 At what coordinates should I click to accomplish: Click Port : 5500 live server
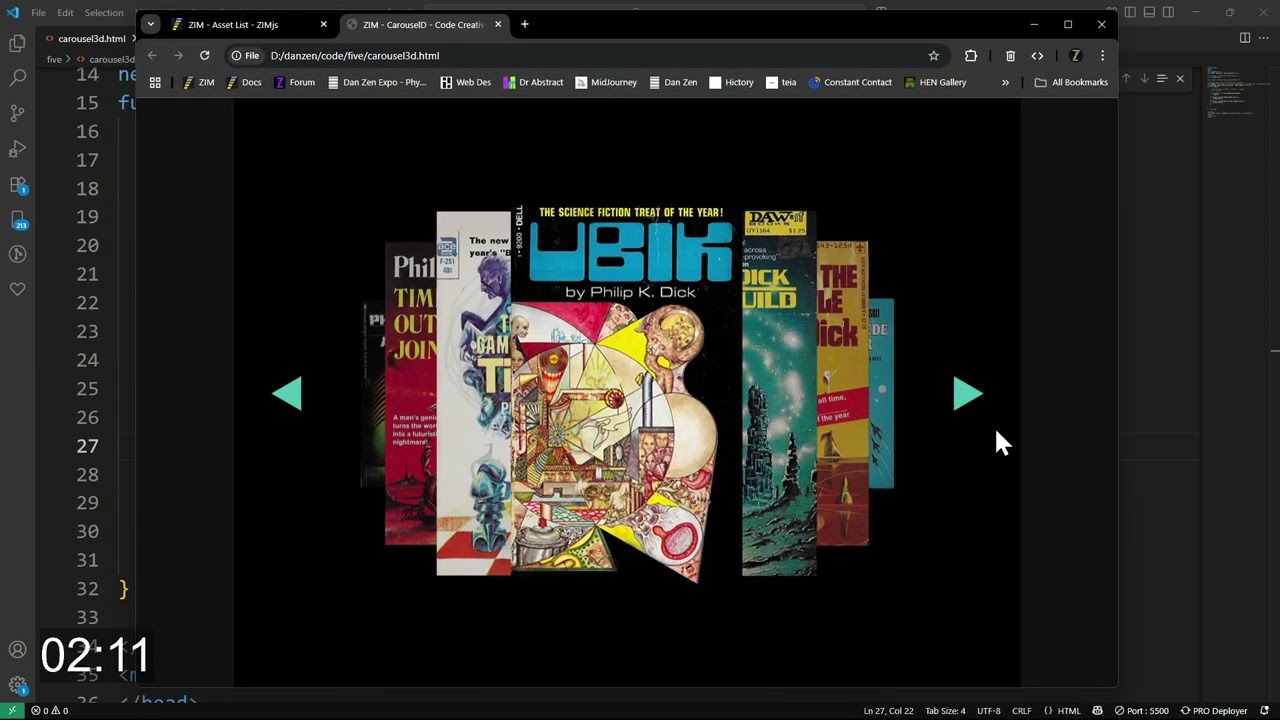point(1141,711)
